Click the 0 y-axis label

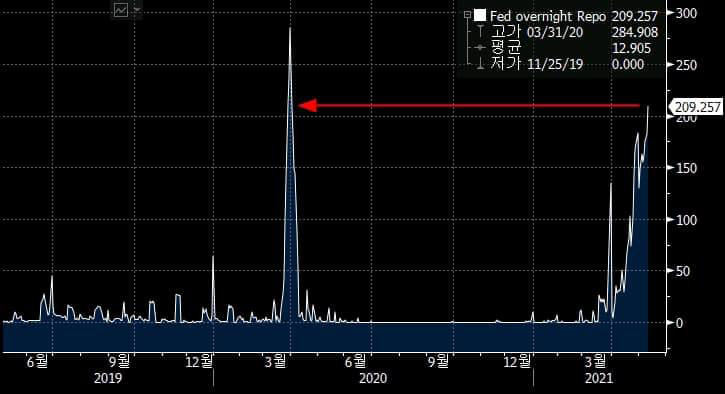[679, 323]
